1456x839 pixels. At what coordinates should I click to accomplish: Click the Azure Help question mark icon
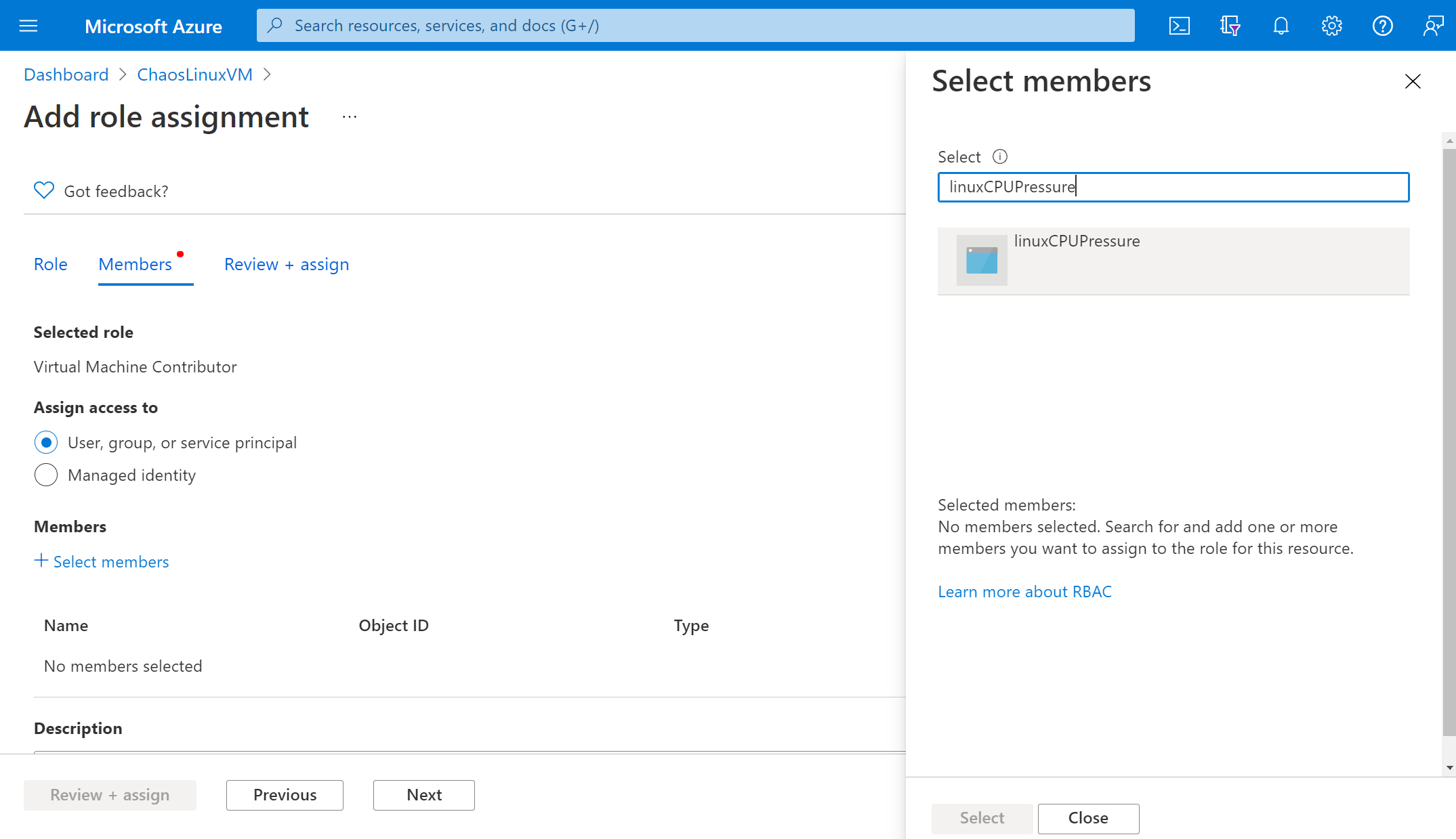click(1383, 25)
